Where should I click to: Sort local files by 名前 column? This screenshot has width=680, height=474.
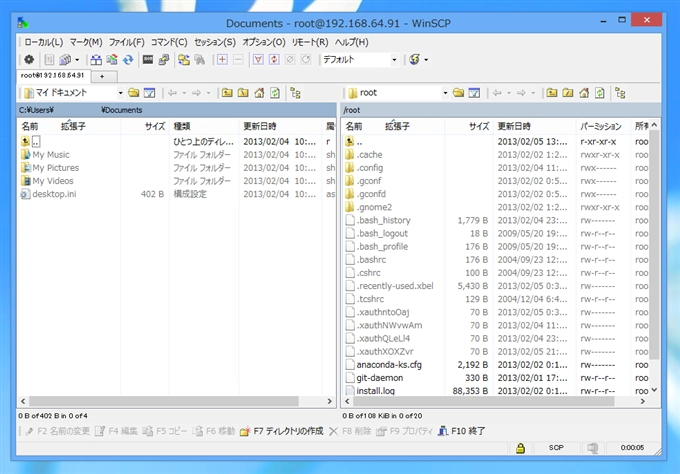point(29,126)
